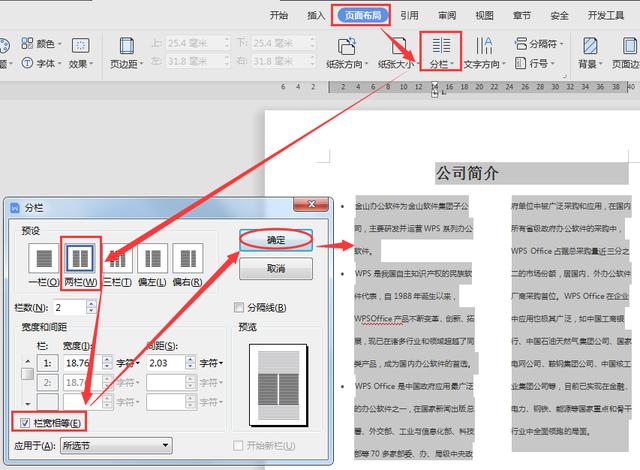Open the 页面边框 page border tool
640x470 pixels.
627,53
